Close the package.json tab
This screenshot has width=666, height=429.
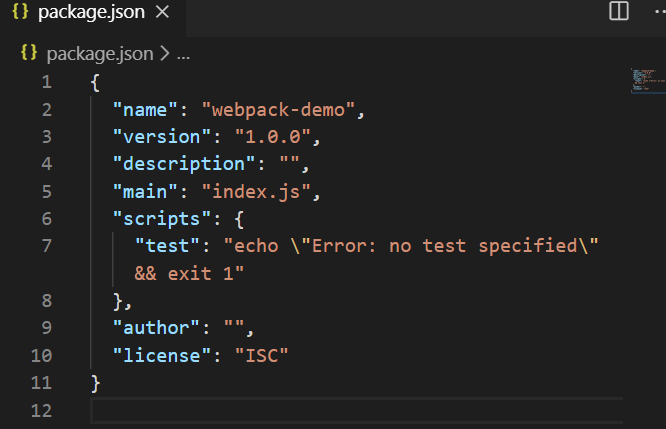[x=162, y=12]
